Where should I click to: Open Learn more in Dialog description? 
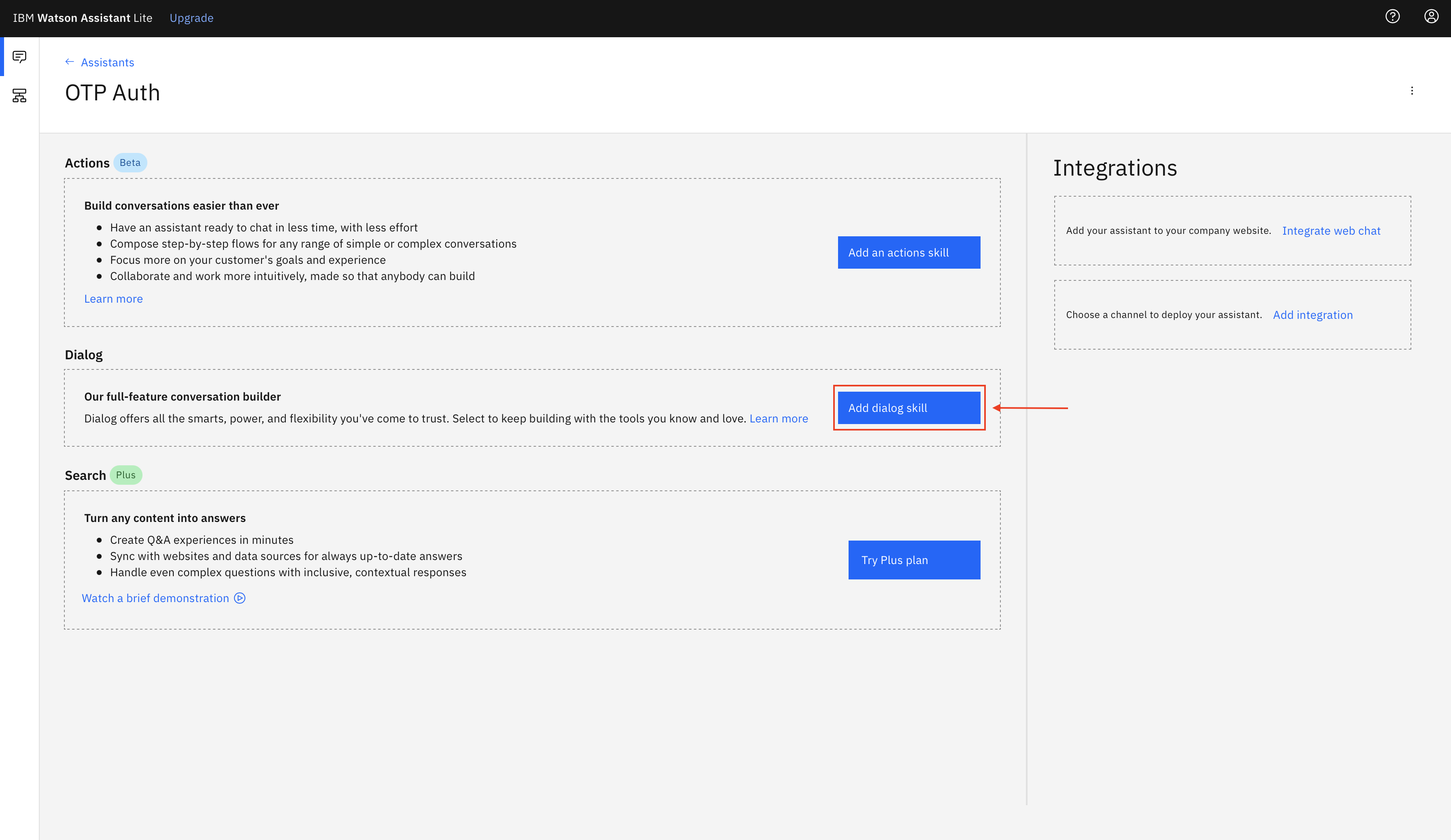(779, 418)
